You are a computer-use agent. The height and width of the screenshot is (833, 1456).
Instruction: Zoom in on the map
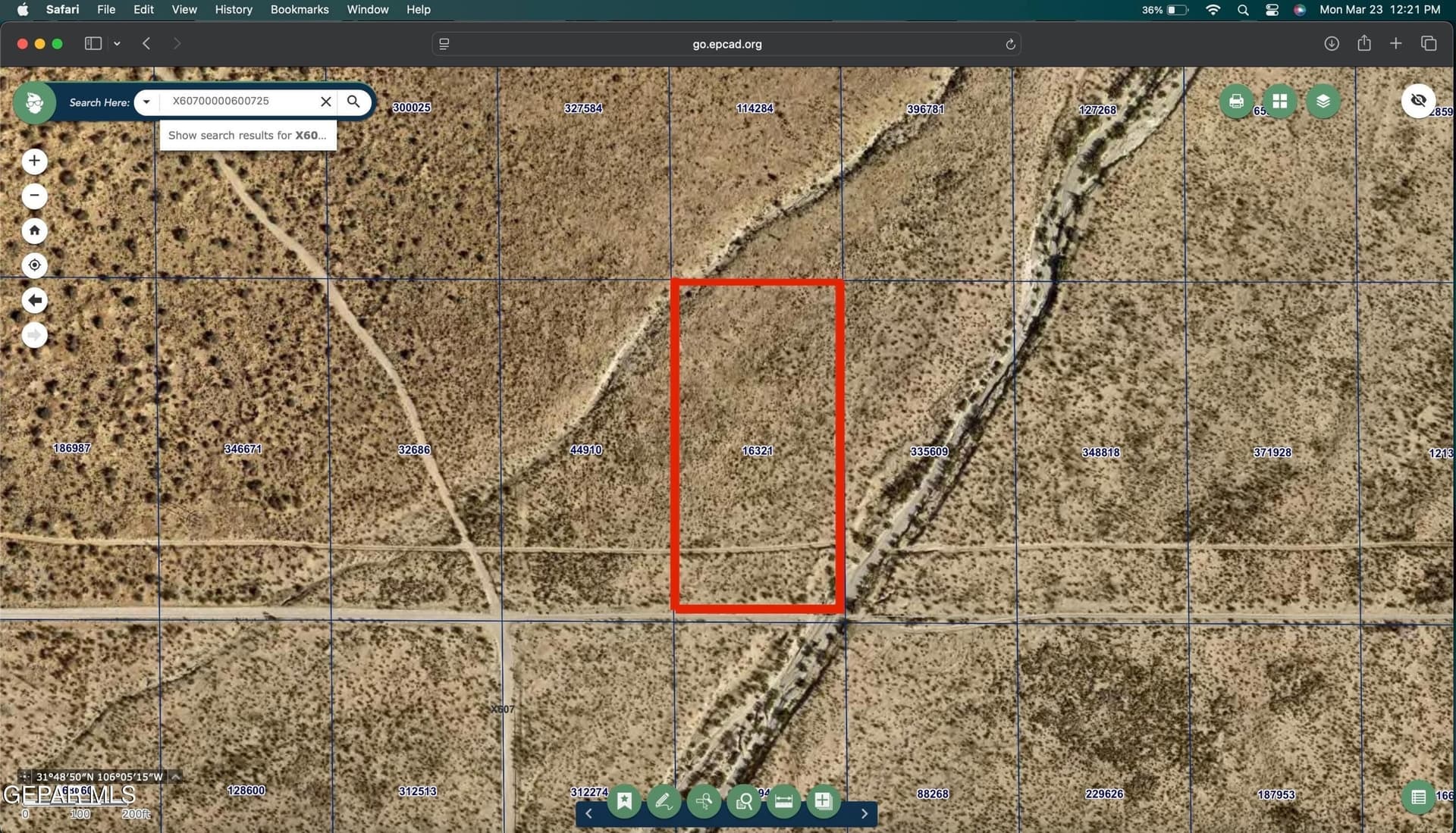tap(34, 161)
